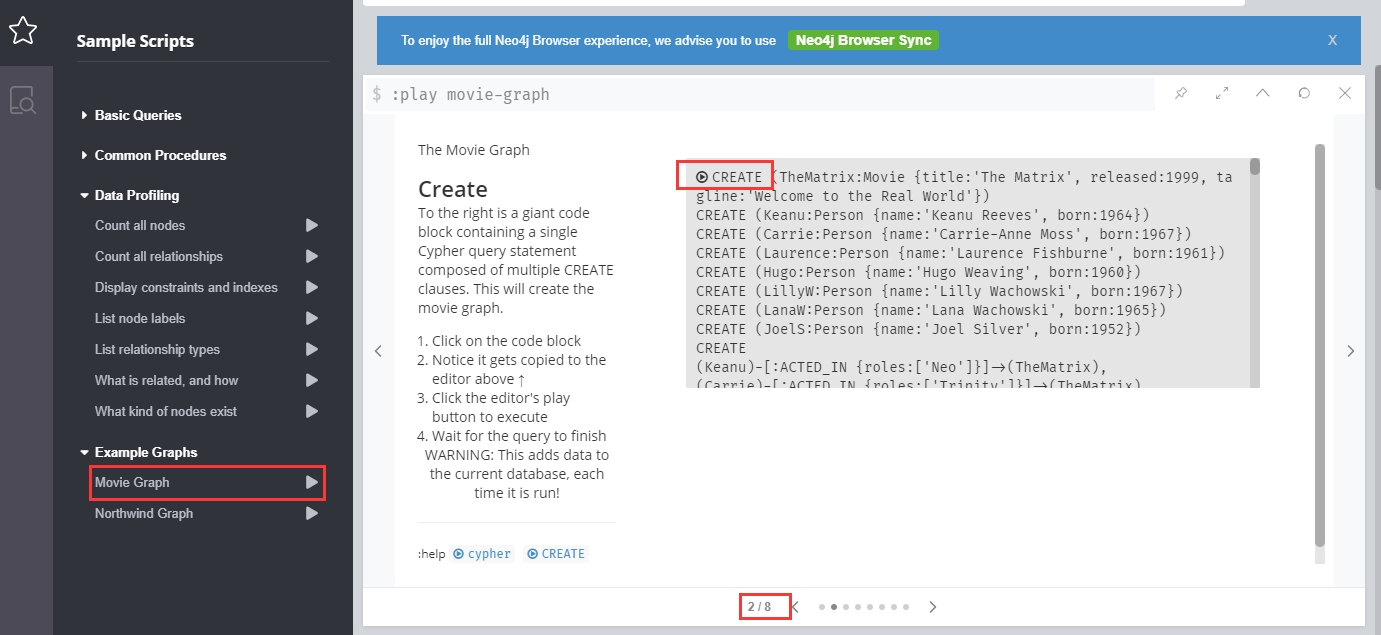Click the Neo4j Browser Sync button

[x=863, y=41]
